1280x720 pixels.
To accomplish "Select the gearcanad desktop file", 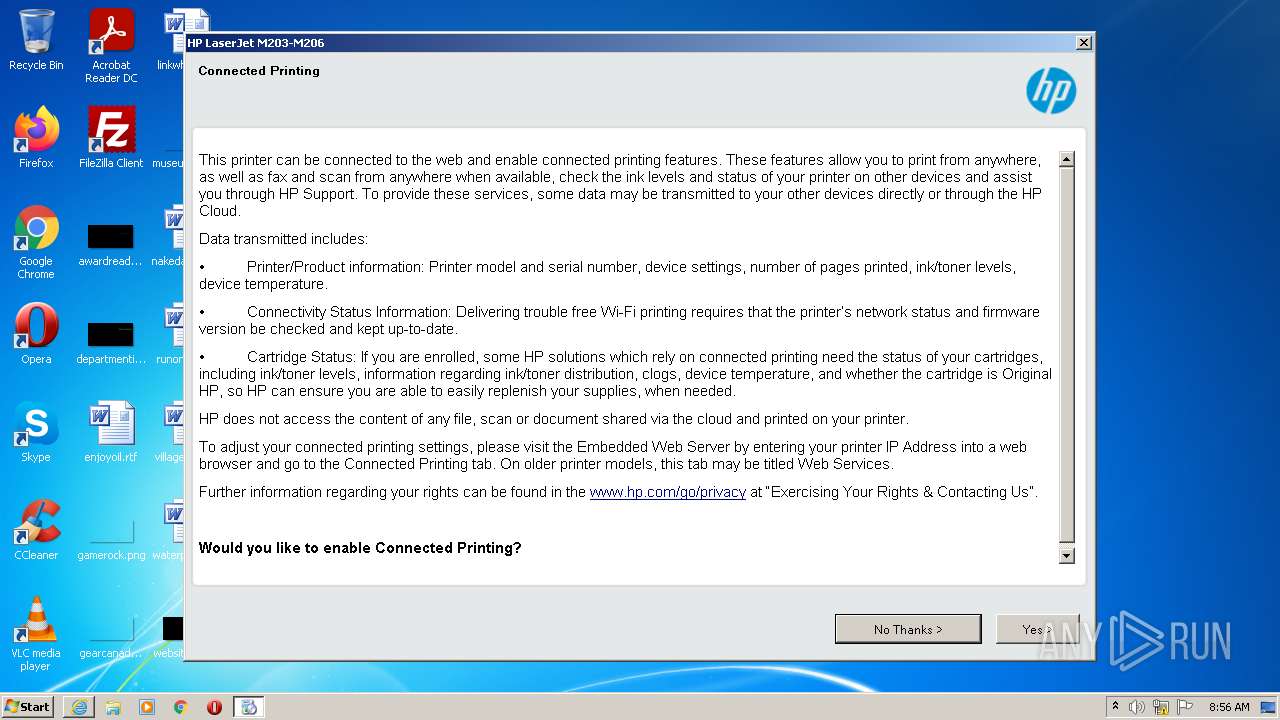I will (x=111, y=638).
